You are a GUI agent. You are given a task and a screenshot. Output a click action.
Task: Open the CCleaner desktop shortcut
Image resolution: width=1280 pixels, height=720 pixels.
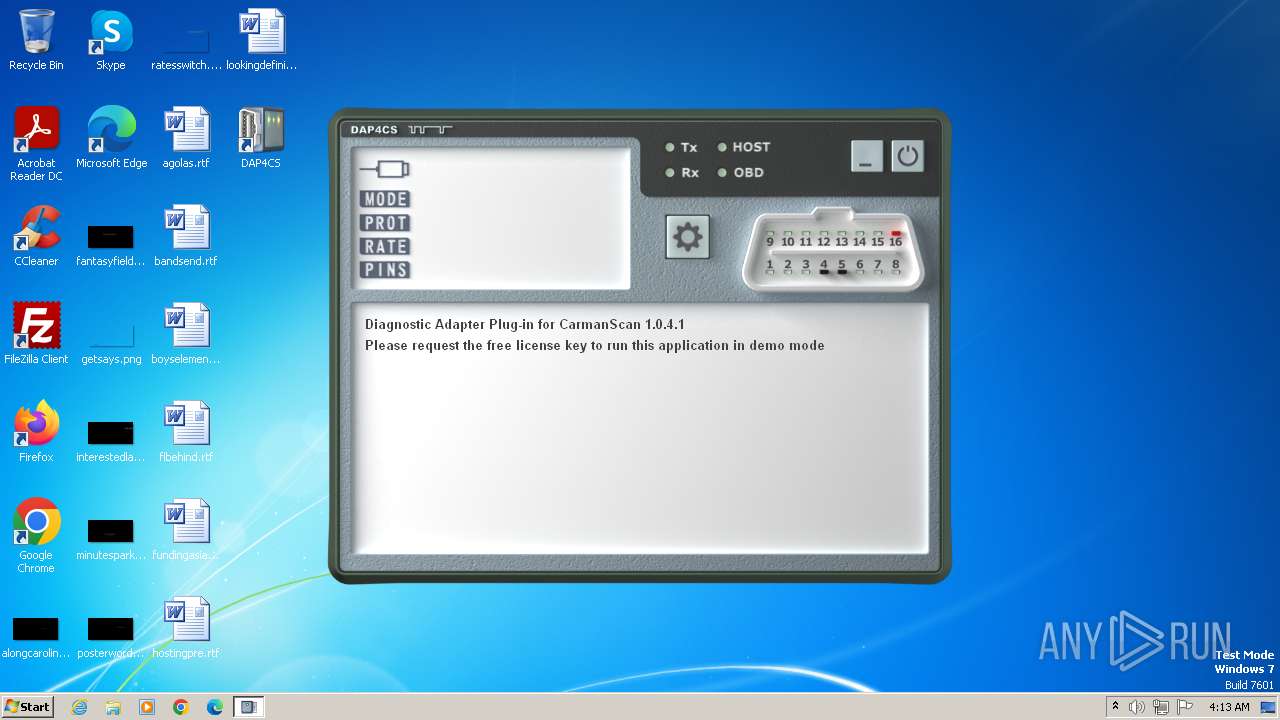[x=36, y=236]
